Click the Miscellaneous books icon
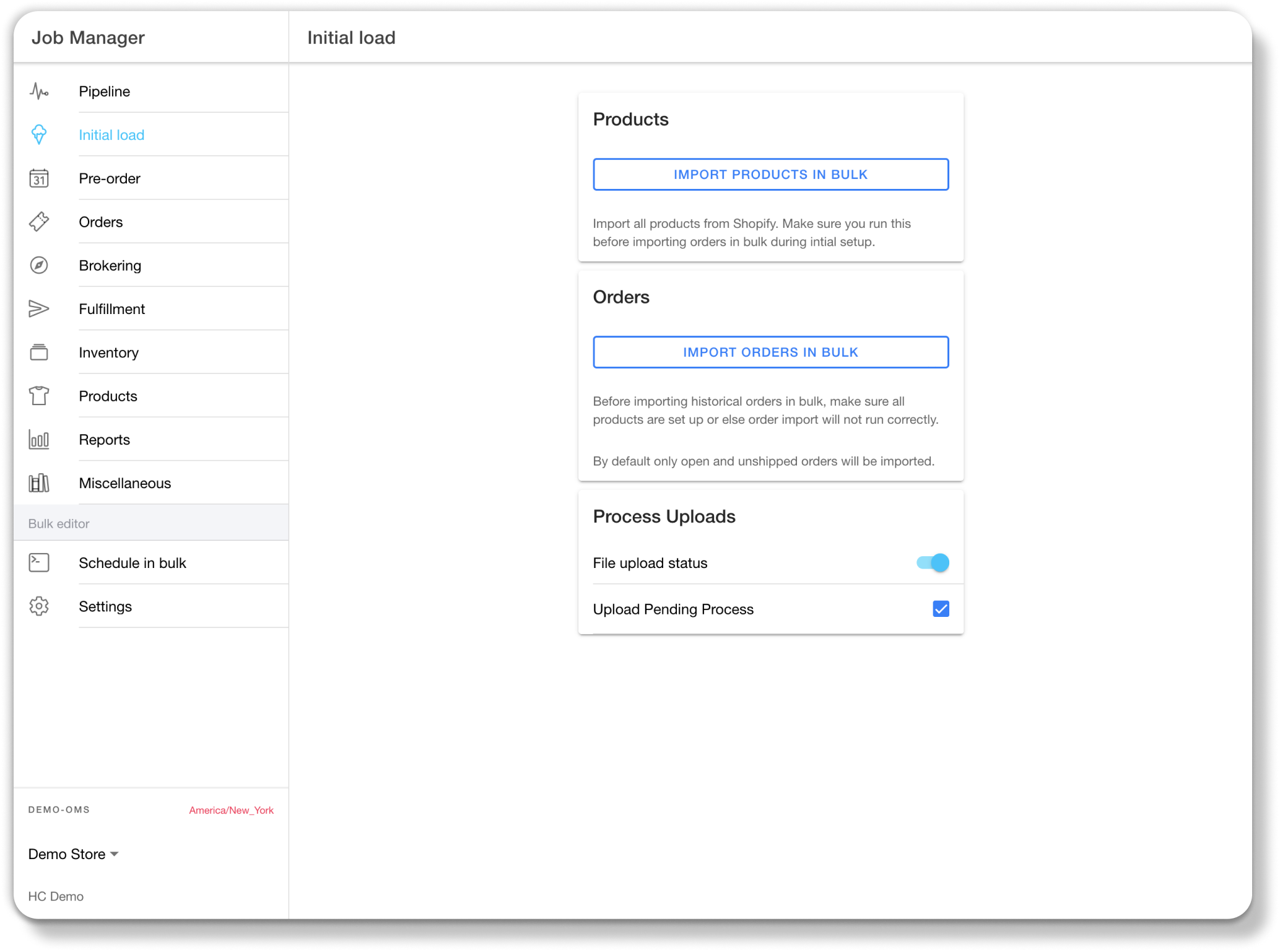Screen dimensions: 1280x952 click(x=39, y=483)
